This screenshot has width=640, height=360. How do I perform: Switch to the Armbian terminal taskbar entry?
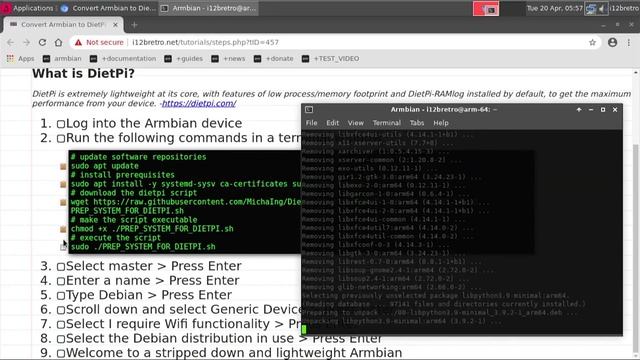tap(208, 8)
